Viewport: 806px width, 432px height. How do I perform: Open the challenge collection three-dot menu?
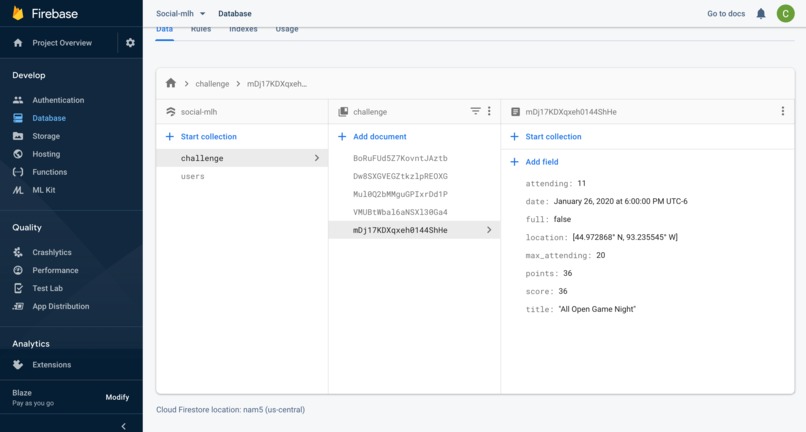pyautogui.click(x=489, y=112)
